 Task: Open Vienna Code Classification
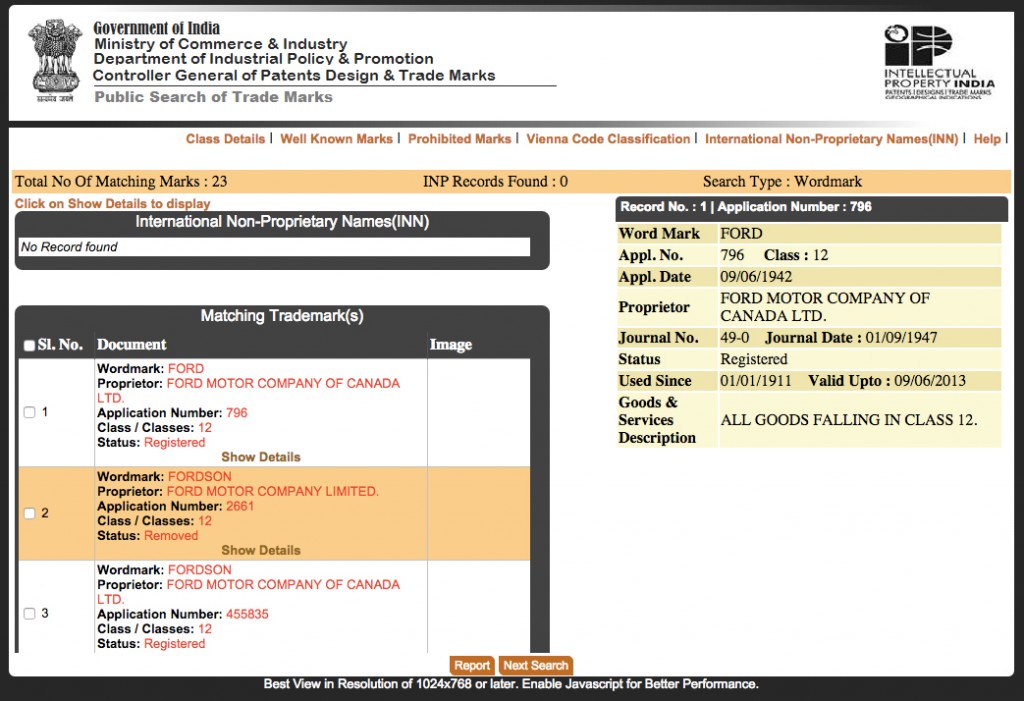point(608,139)
